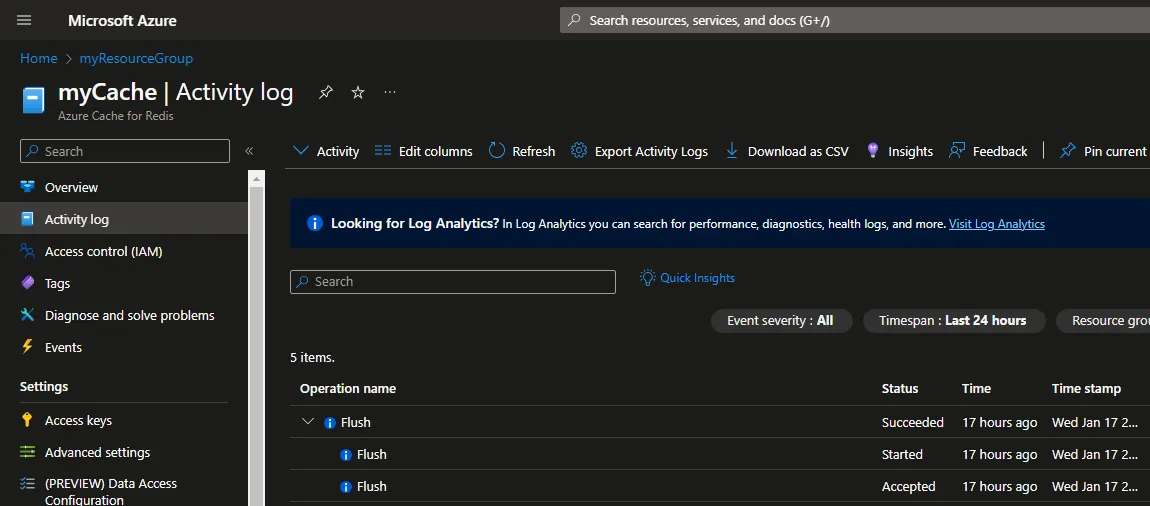1150x506 pixels.
Task: Pin myCache Activity log to dashboard
Action: (x=325, y=92)
